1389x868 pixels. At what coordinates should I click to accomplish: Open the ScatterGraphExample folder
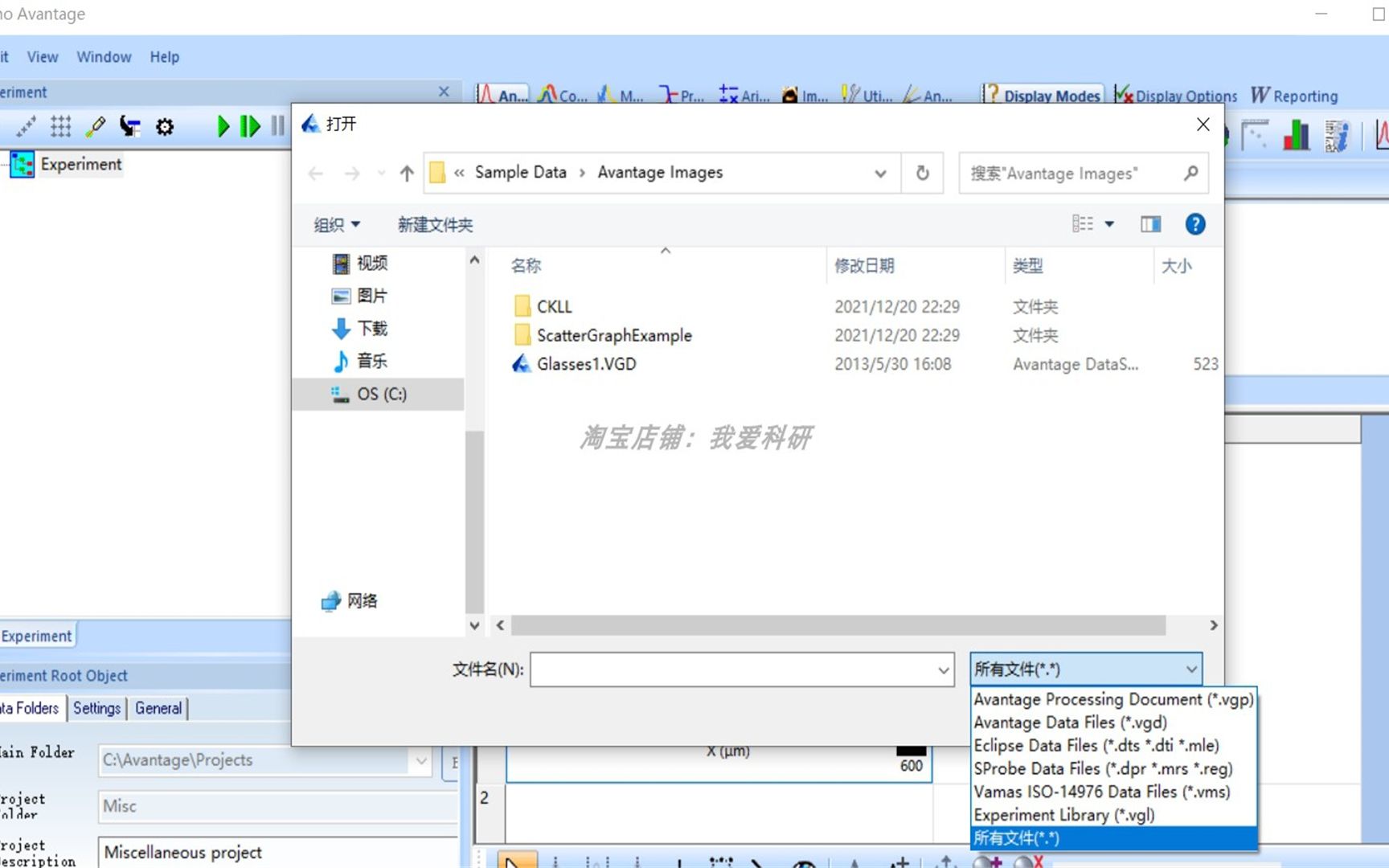pos(603,335)
